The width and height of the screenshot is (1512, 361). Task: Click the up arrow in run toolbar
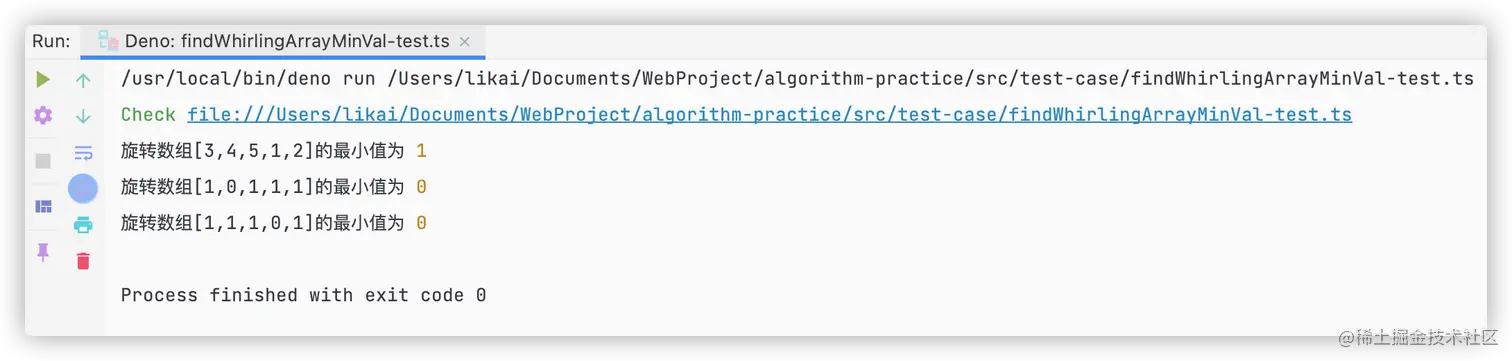(83, 79)
